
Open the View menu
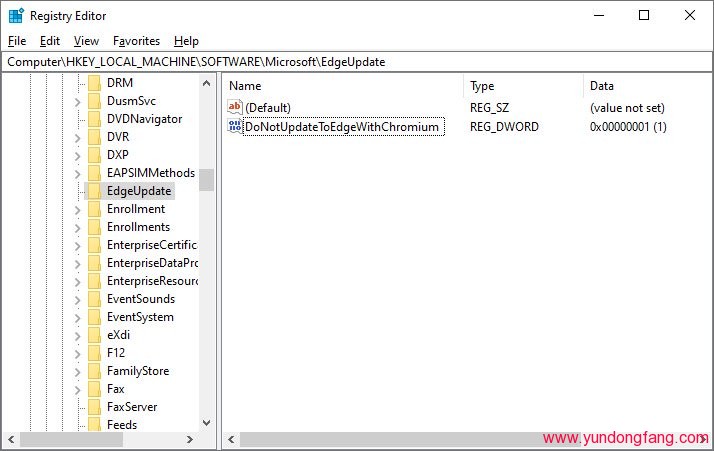(x=86, y=41)
